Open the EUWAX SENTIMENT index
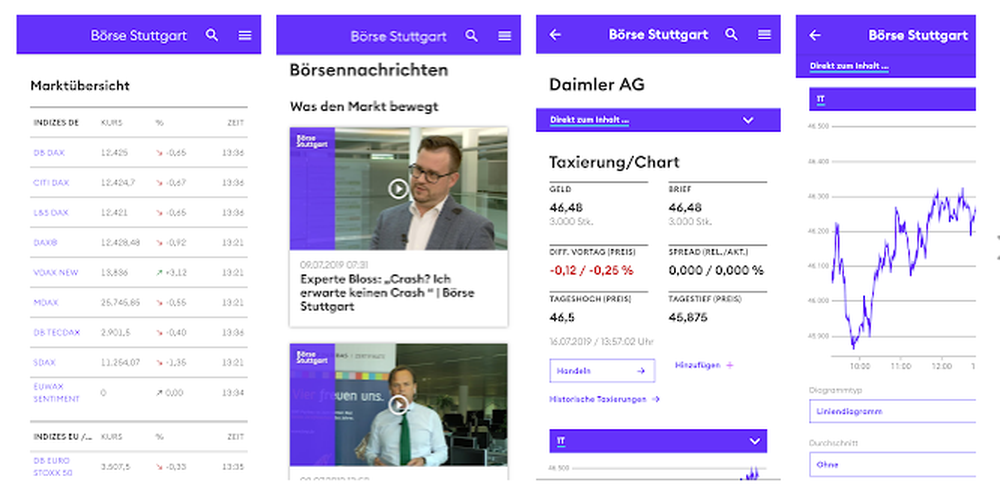1000x501 pixels. coord(56,393)
